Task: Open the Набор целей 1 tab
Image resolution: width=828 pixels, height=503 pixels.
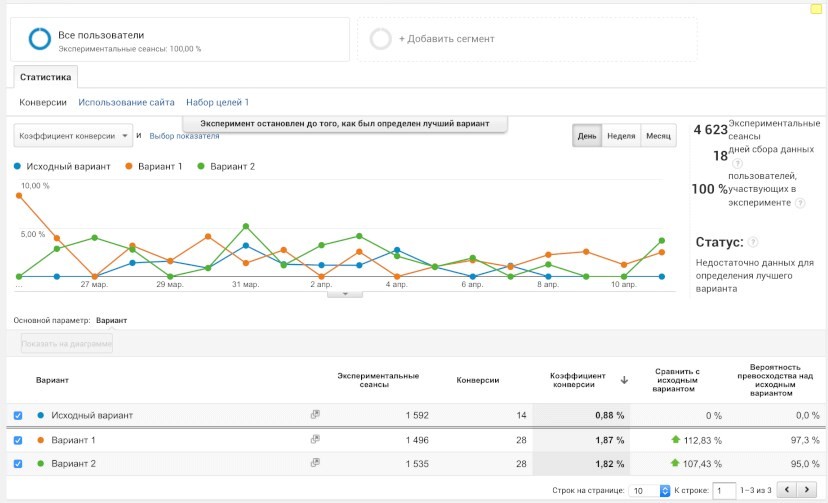Action: (217, 102)
